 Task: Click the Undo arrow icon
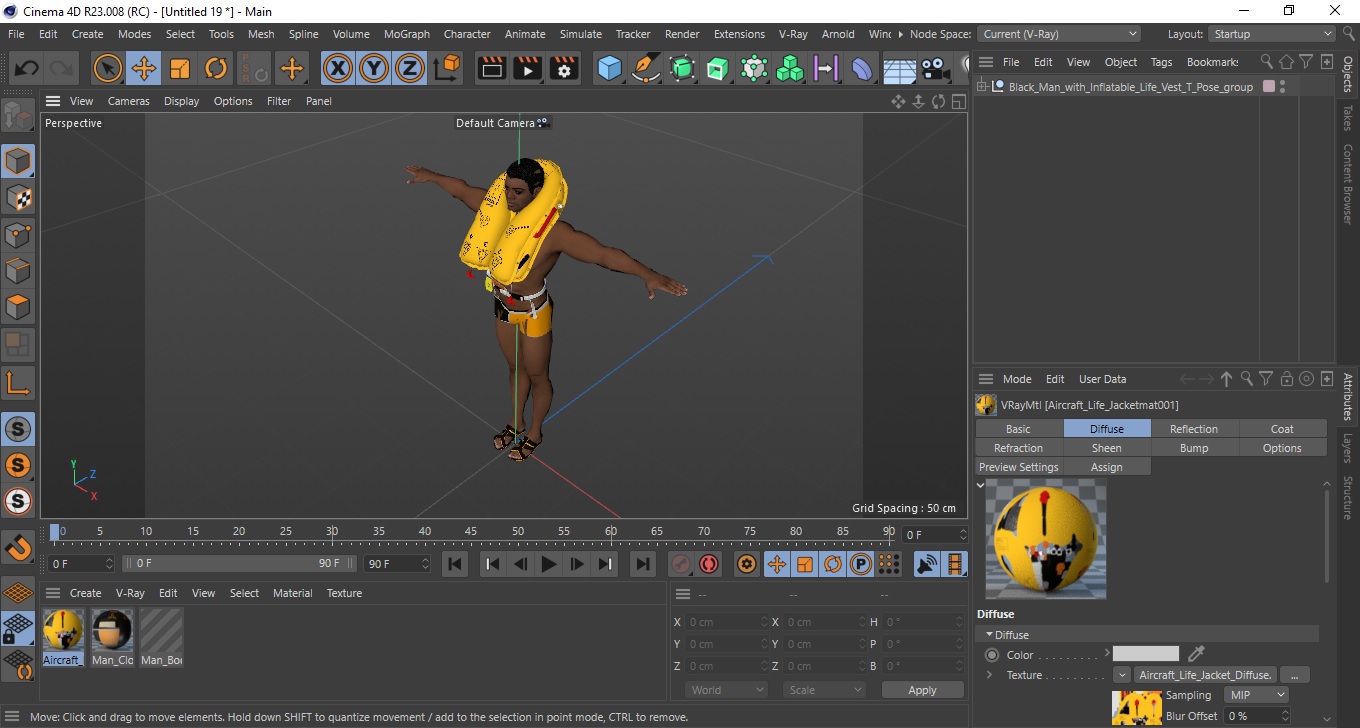[27, 69]
